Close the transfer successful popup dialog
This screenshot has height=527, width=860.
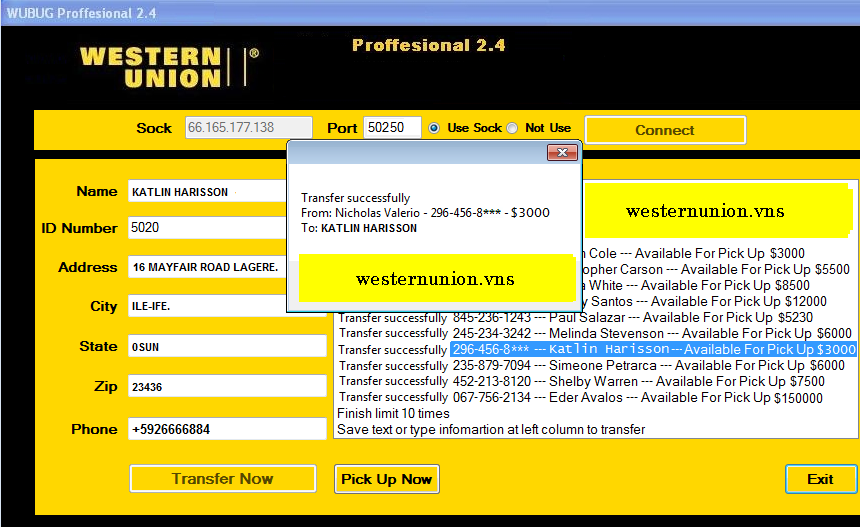coord(562,152)
